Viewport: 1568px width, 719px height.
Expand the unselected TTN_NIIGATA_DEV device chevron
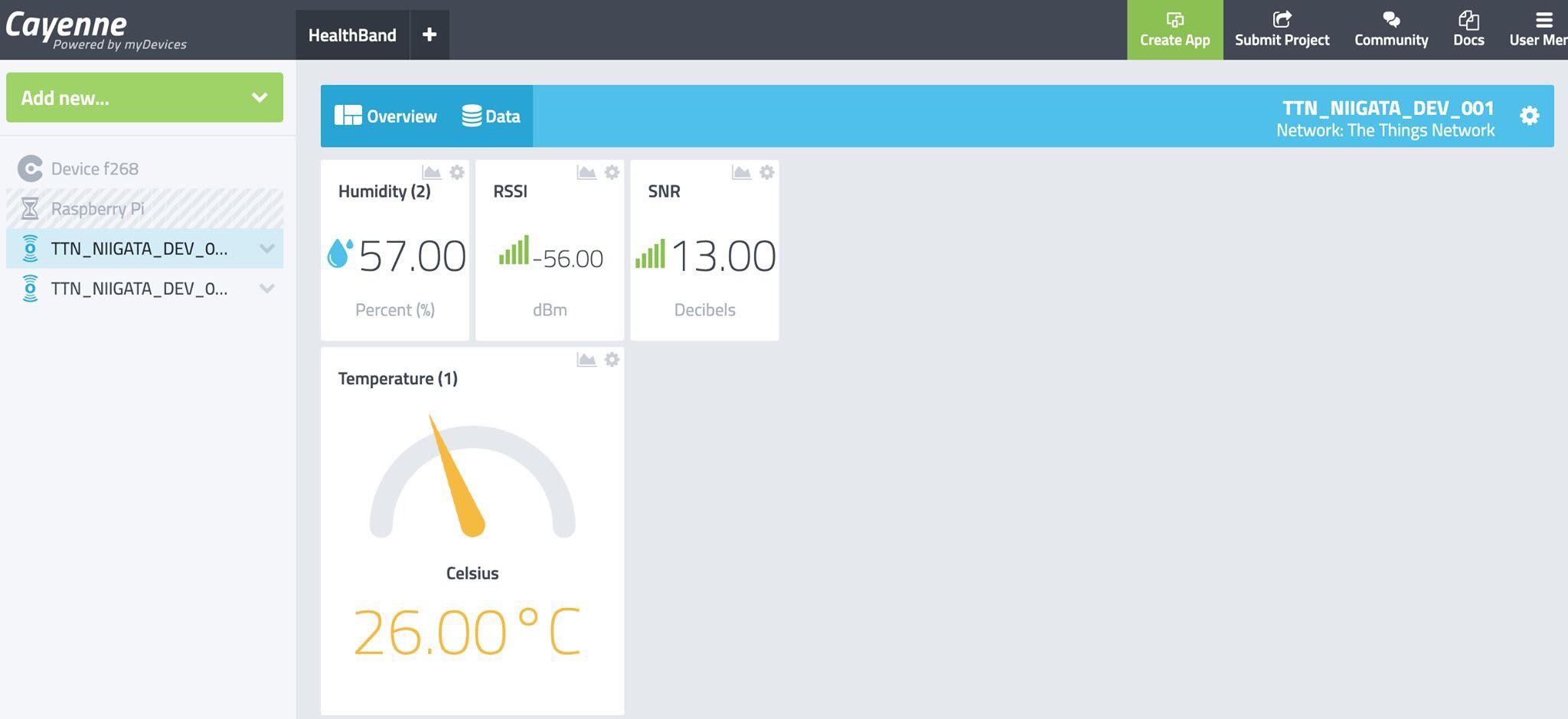pos(267,289)
